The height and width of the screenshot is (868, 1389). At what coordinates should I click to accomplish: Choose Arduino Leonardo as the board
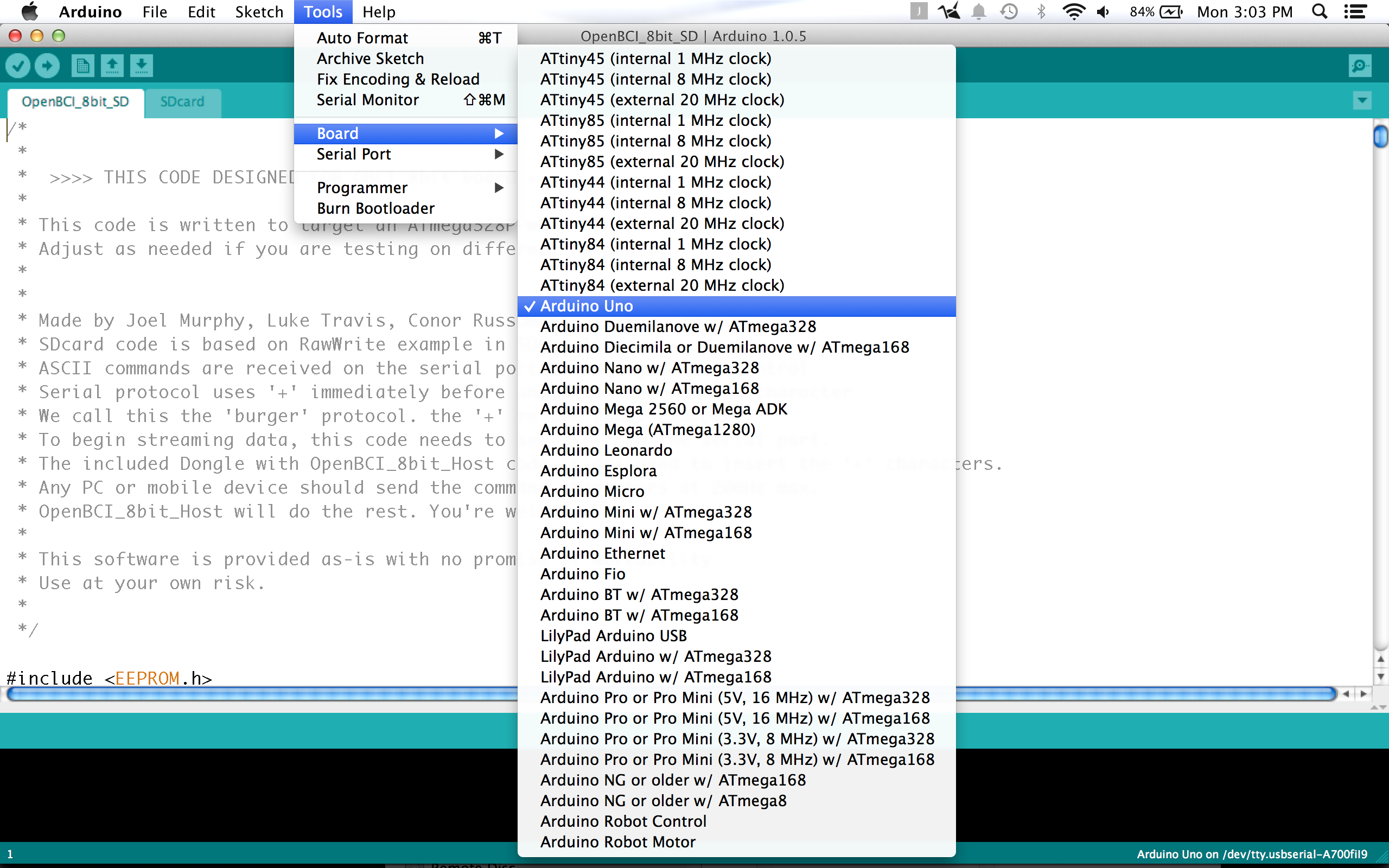pyautogui.click(x=606, y=450)
